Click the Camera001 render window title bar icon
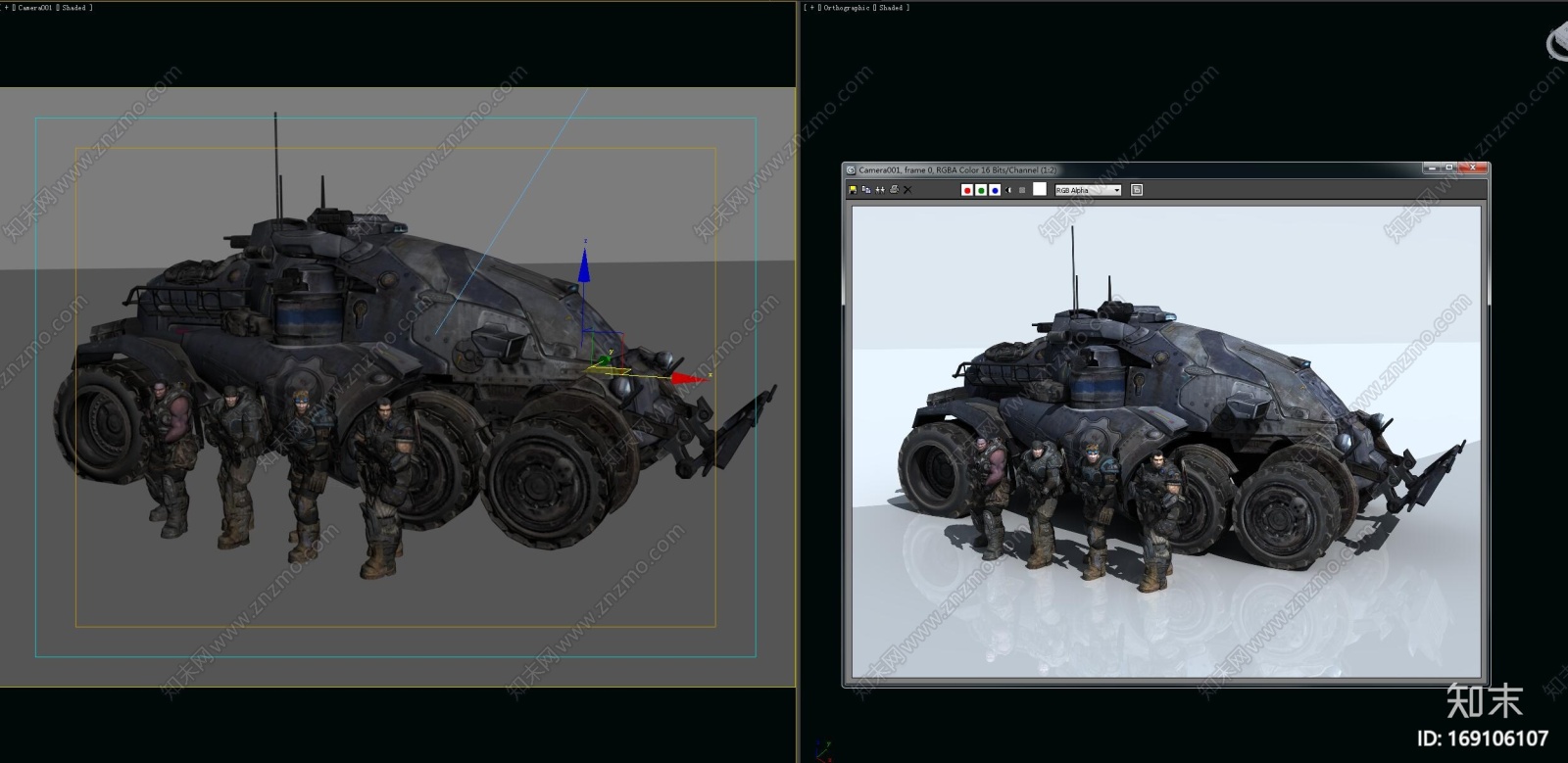The height and width of the screenshot is (763, 1568). coord(851,169)
